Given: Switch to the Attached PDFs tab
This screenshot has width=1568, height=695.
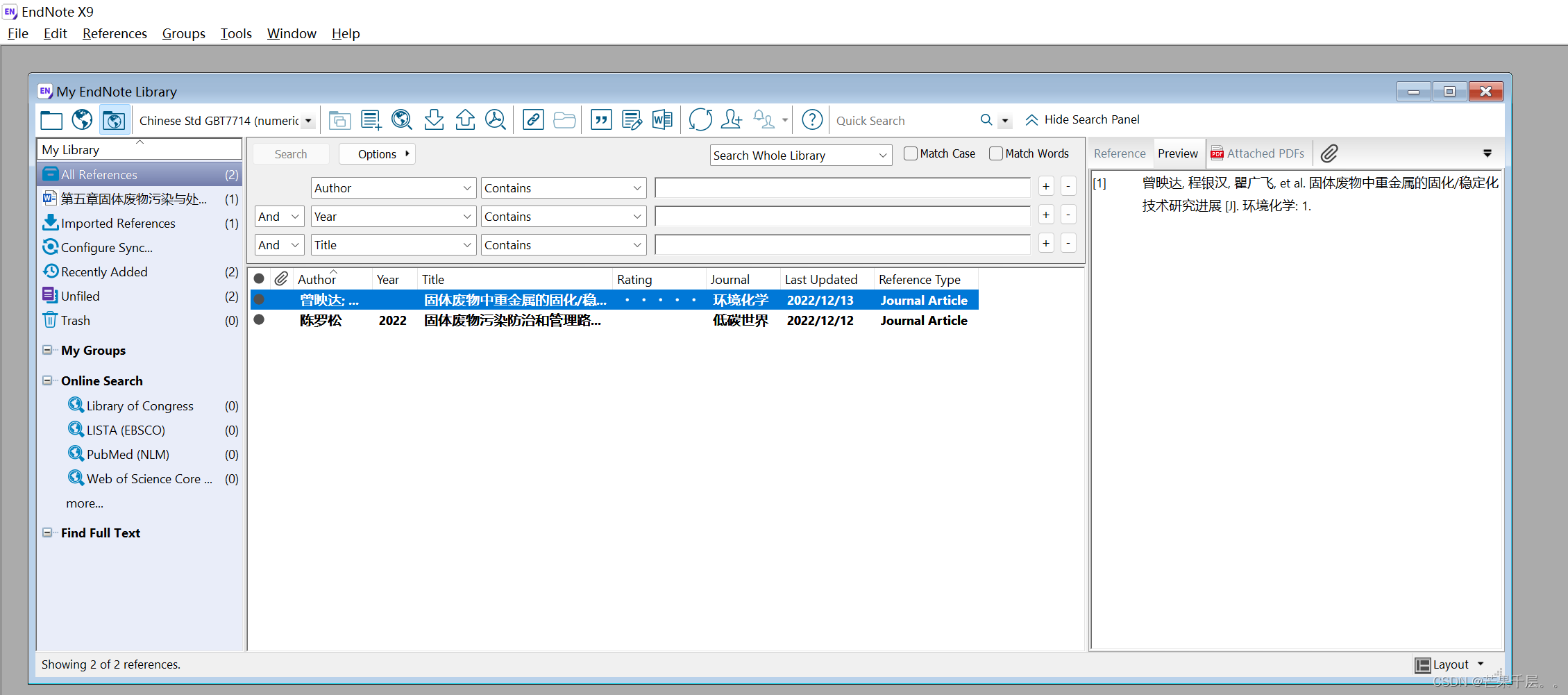Looking at the screenshot, I should 1258,153.
